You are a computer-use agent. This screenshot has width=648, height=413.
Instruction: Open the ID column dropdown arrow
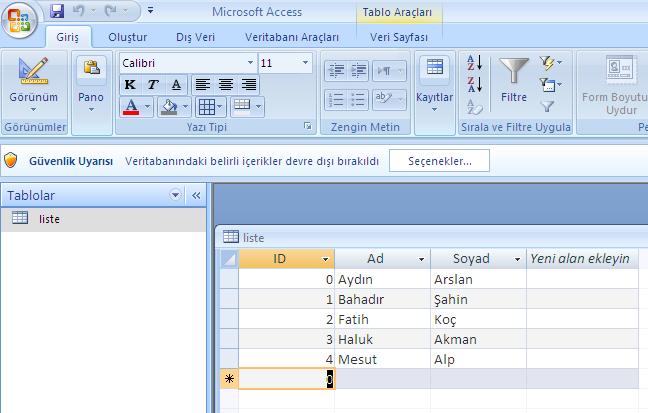pyautogui.click(x=326, y=259)
